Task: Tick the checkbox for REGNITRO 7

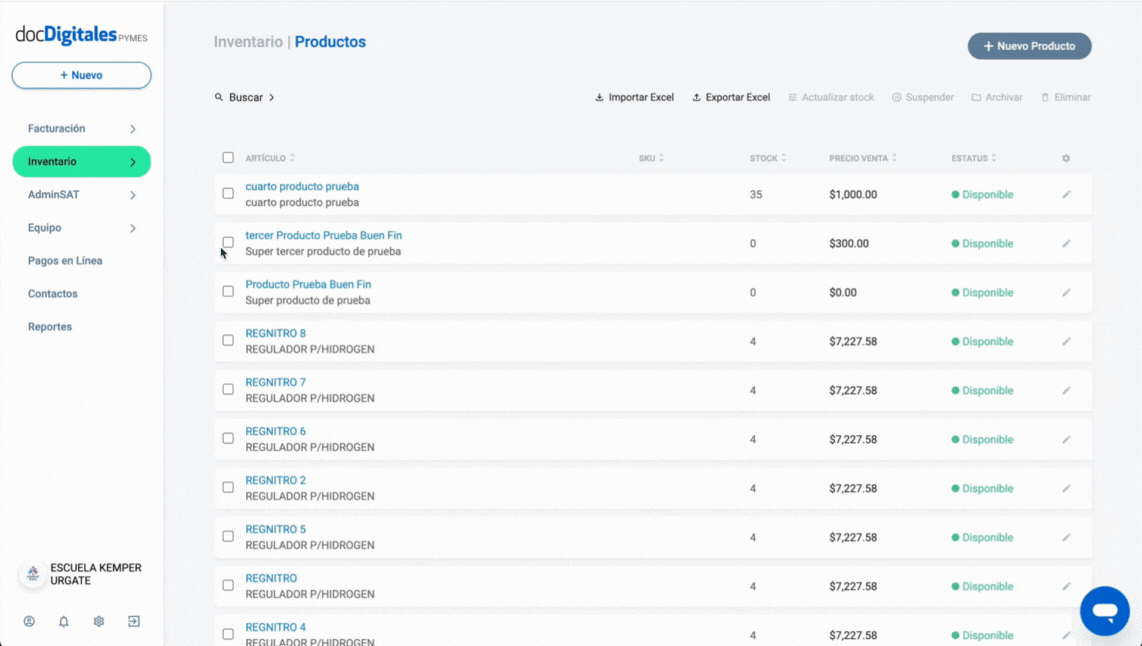Action: (228, 389)
